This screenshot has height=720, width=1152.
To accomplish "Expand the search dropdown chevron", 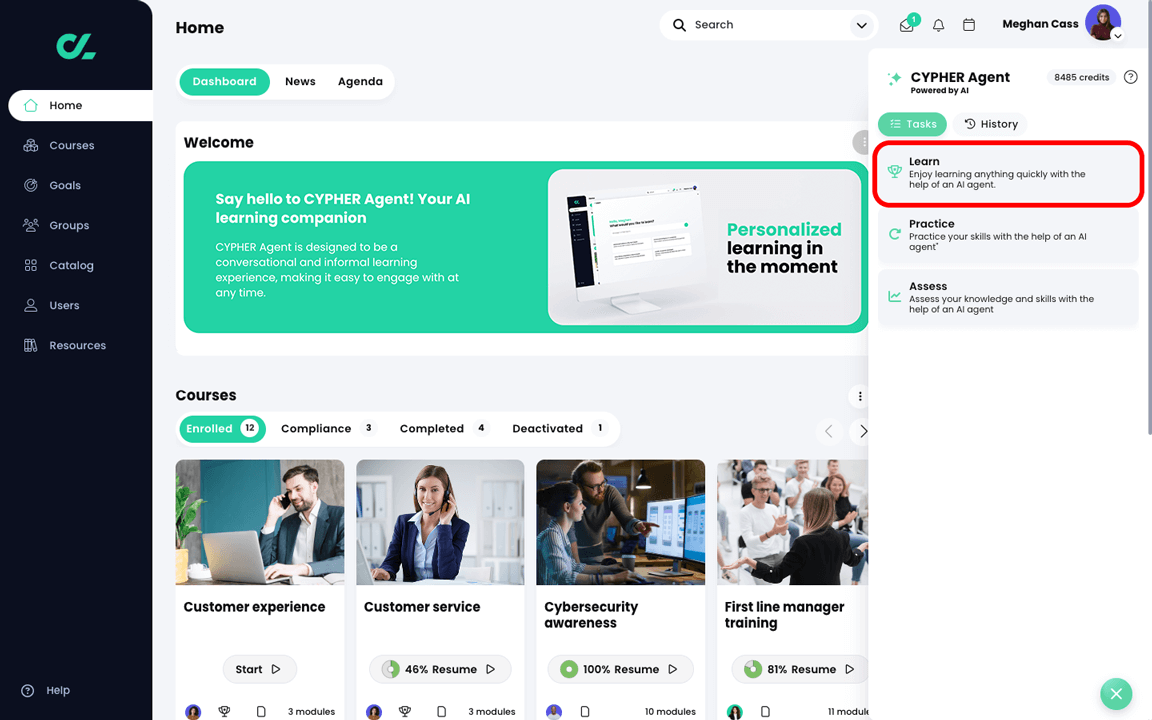I will pyautogui.click(x=861, y=26).
